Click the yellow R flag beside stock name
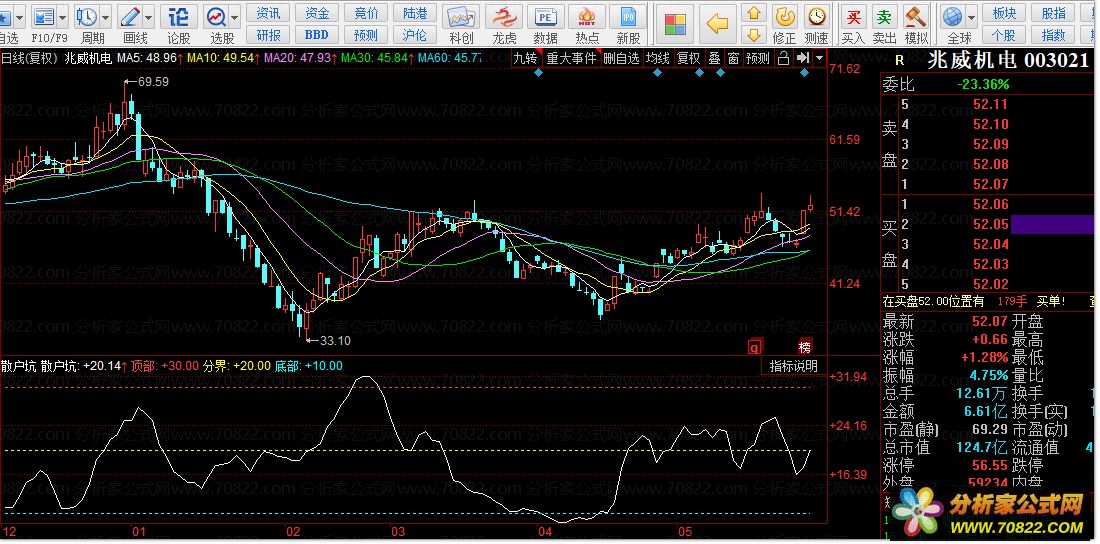 [x=900, y=61]
